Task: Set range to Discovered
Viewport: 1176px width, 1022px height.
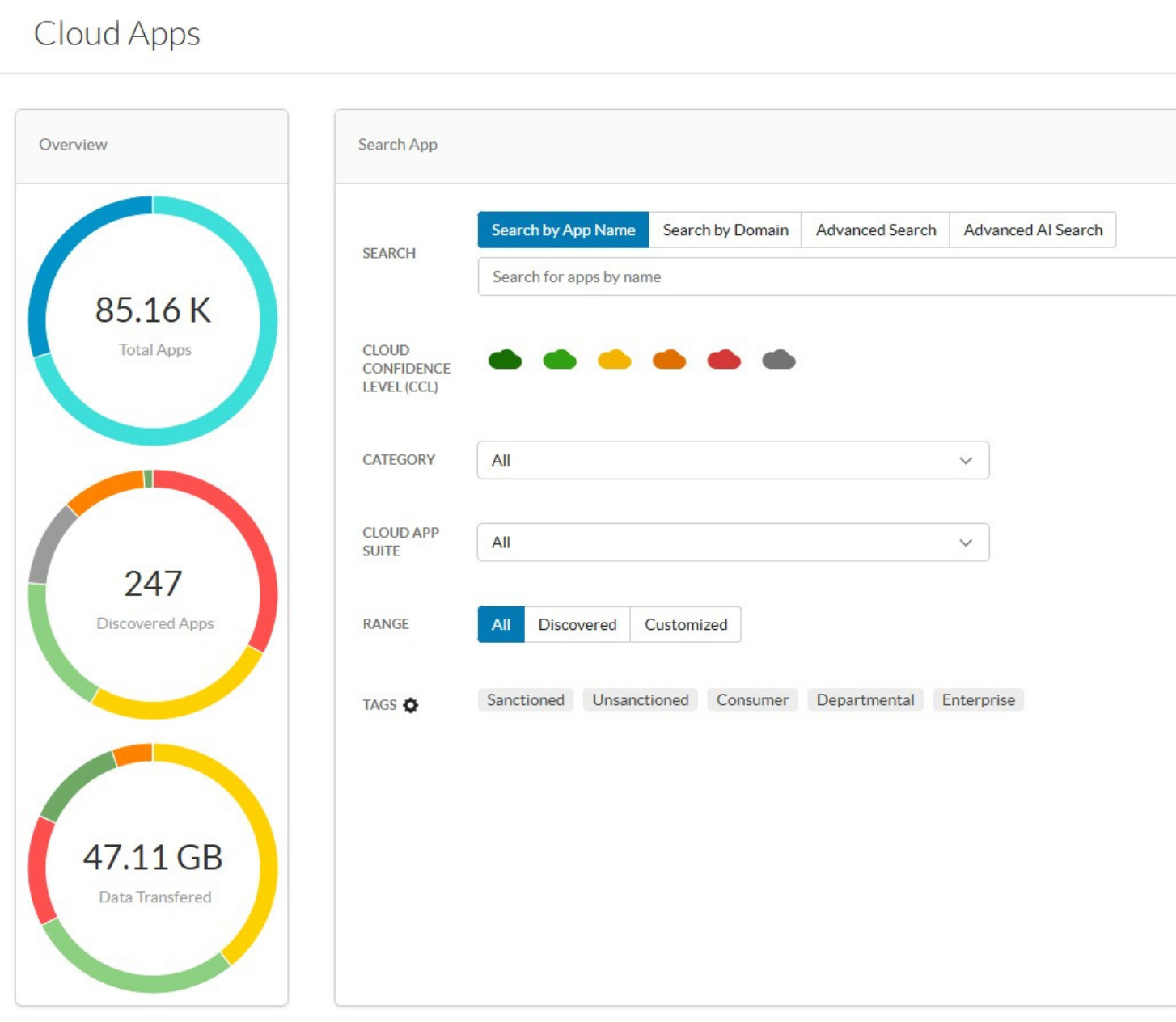Action: [x=577, y=625]
